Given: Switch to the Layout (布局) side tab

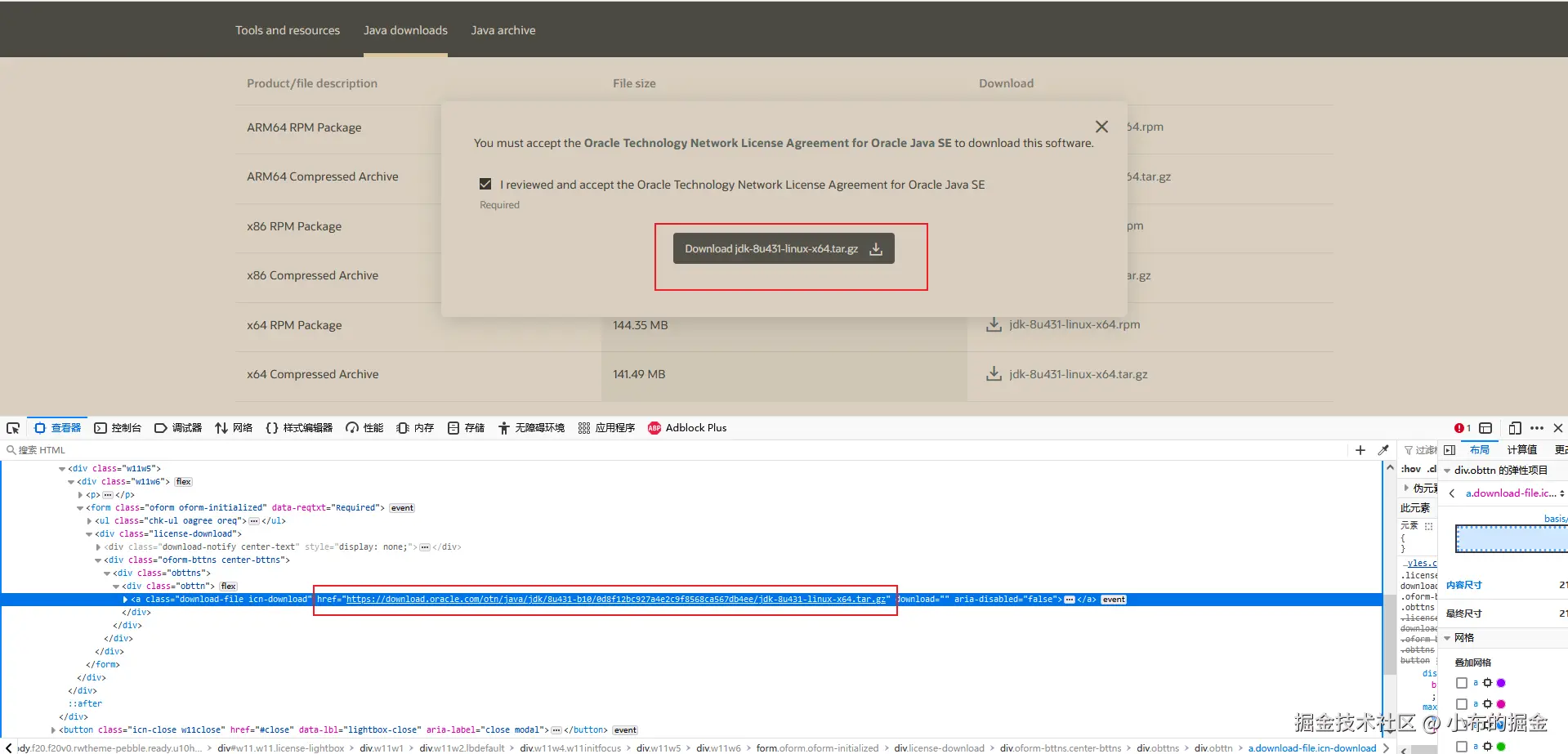Looking at the screenshot, I should coord(1479,450).
